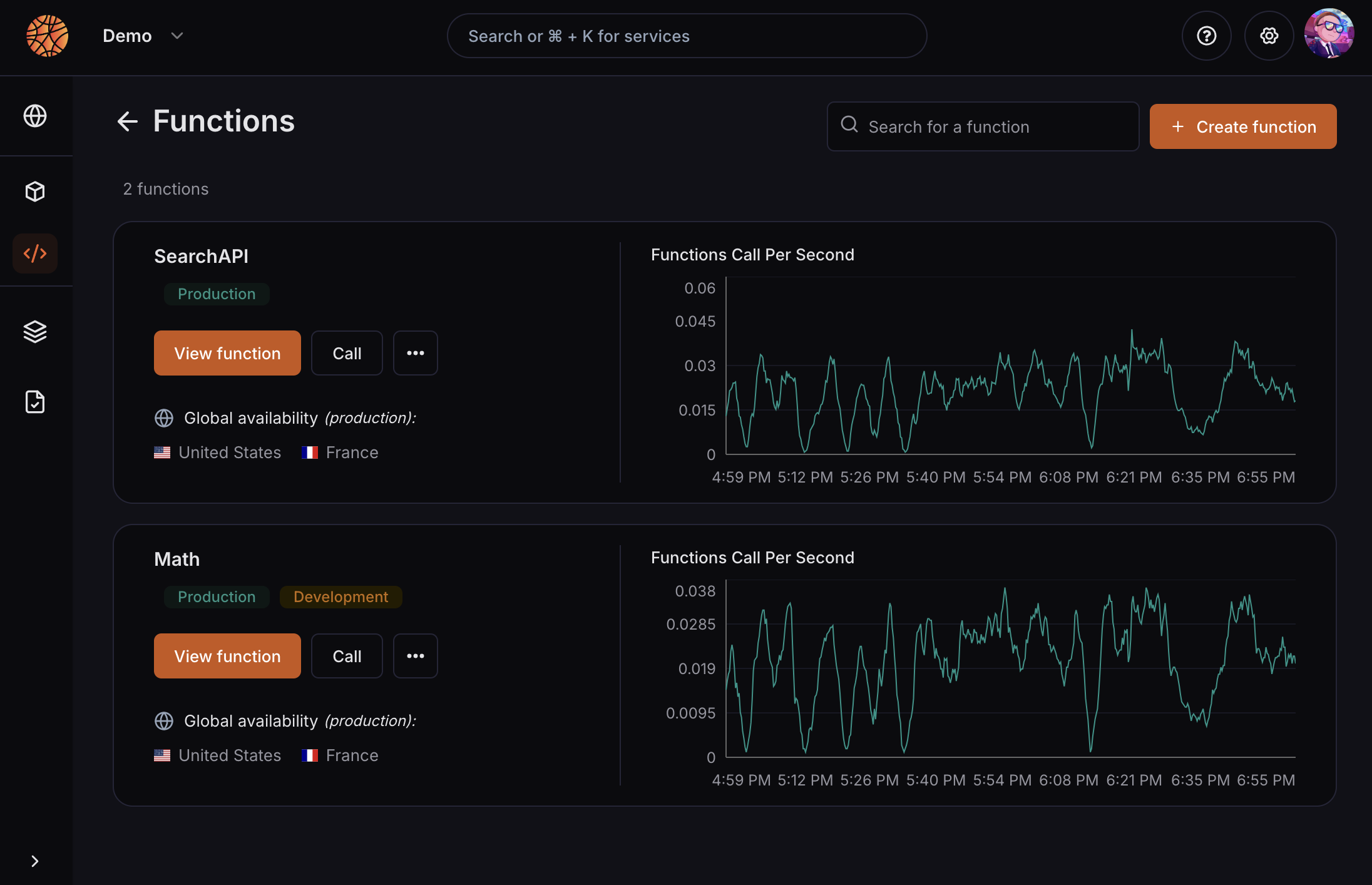This screenshot has height=885, width=1372.
Task: View function for SearchAPI
Action: [x=227, y=353]
